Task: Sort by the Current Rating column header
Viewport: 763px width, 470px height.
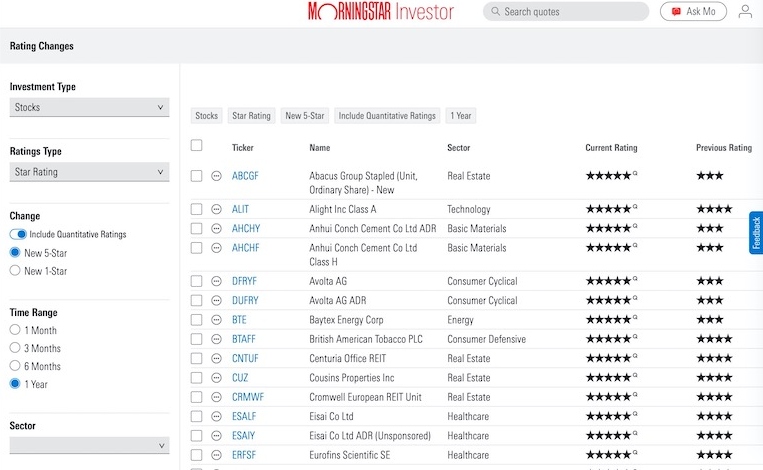Action: 610,148
